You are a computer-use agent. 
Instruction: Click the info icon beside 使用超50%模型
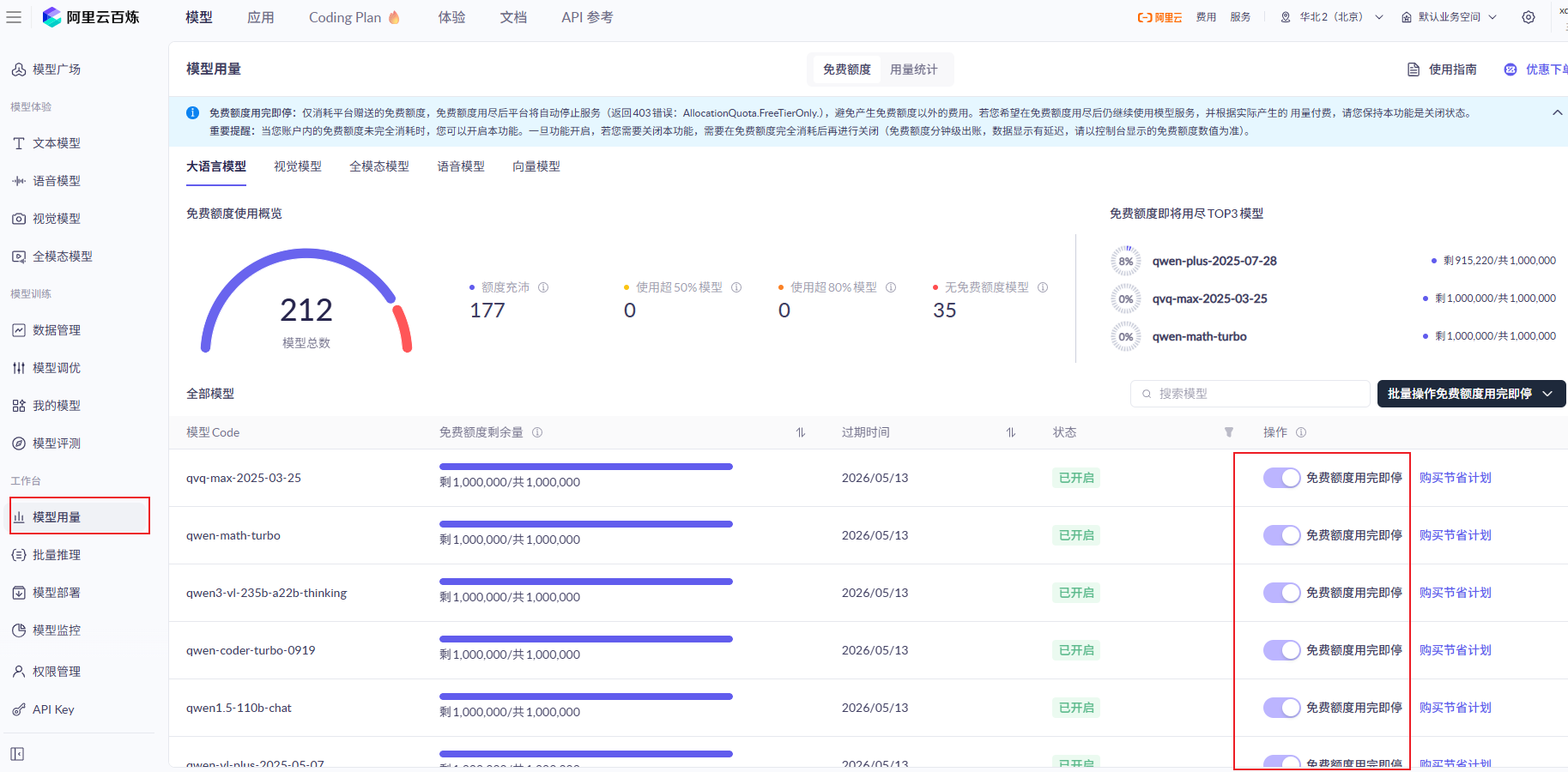tap(736, 287)
